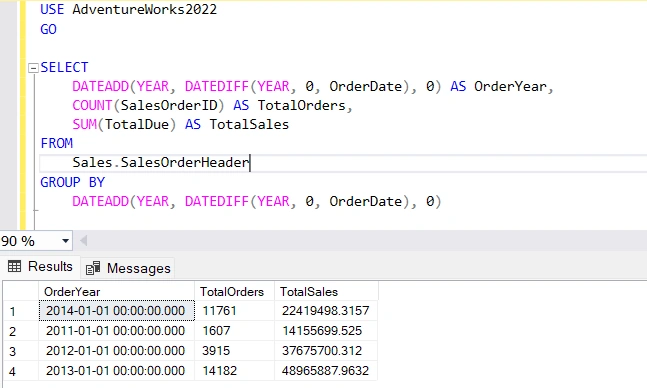Switch to the Results tab
Viewport: 647px width, 388px height.
pos(40,267)
